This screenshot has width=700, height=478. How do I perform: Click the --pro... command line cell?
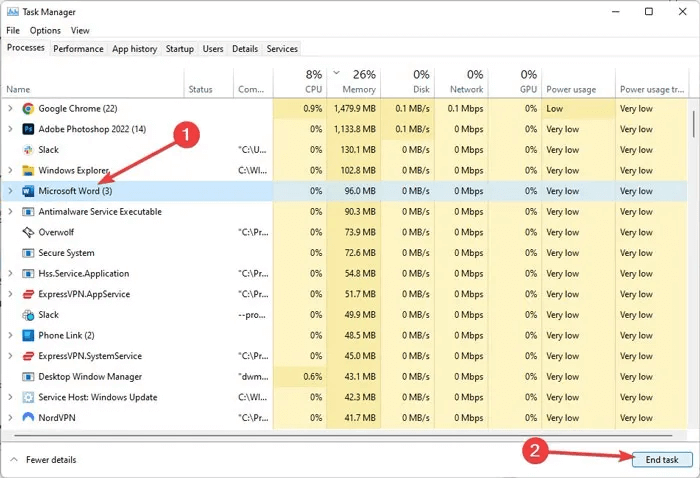click(x=253, y=315)
